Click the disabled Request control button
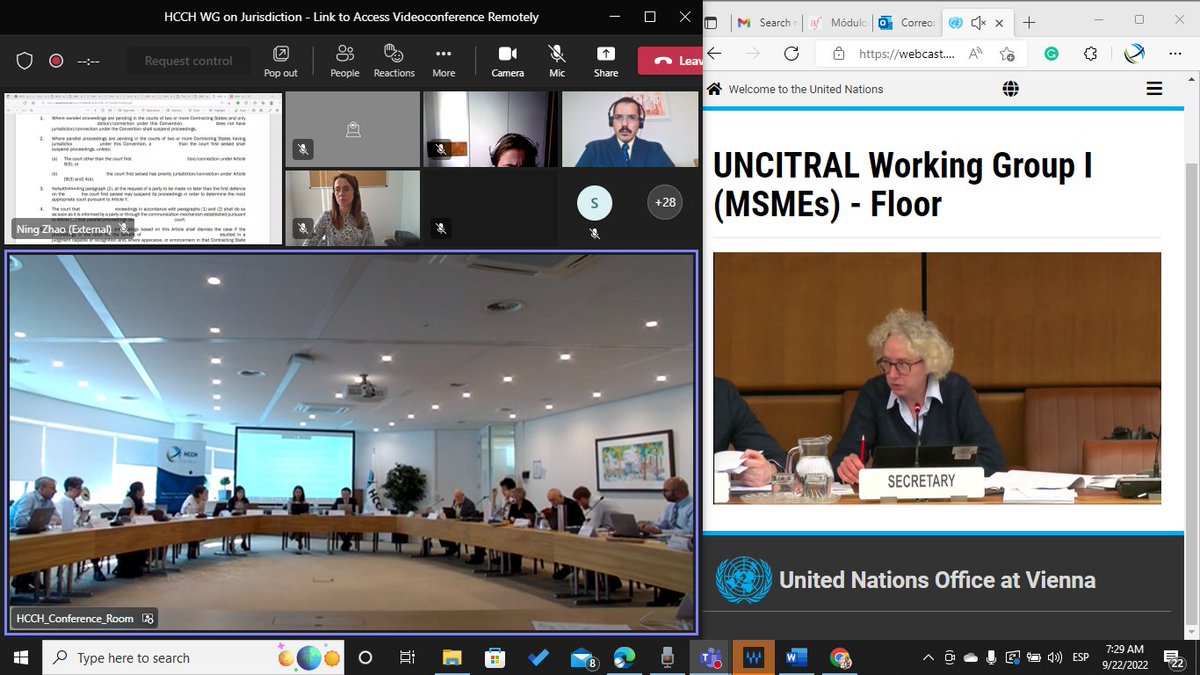Viewport: 1200px width, 675px height. tap(188, 61)
